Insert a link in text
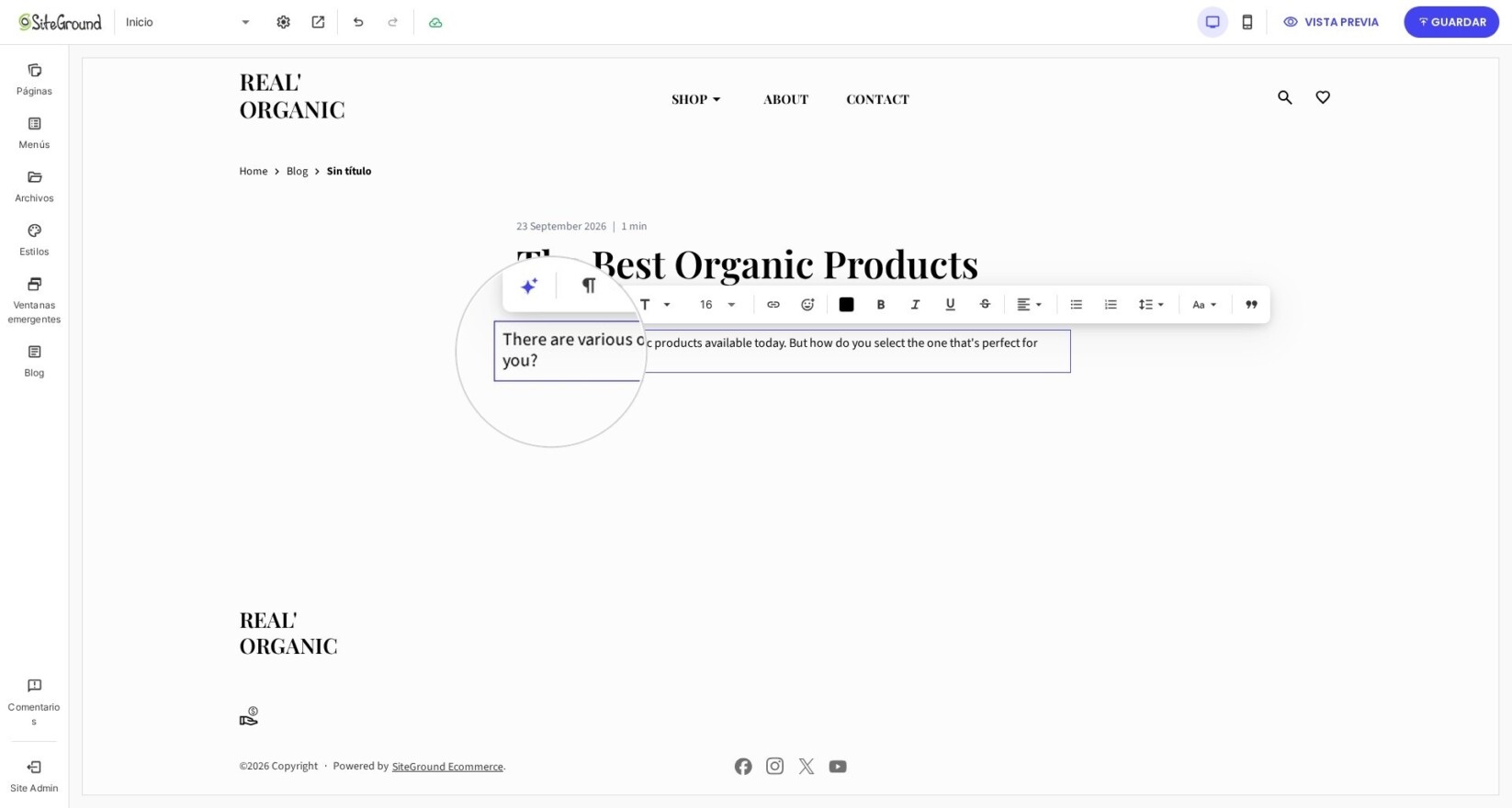 773,305
